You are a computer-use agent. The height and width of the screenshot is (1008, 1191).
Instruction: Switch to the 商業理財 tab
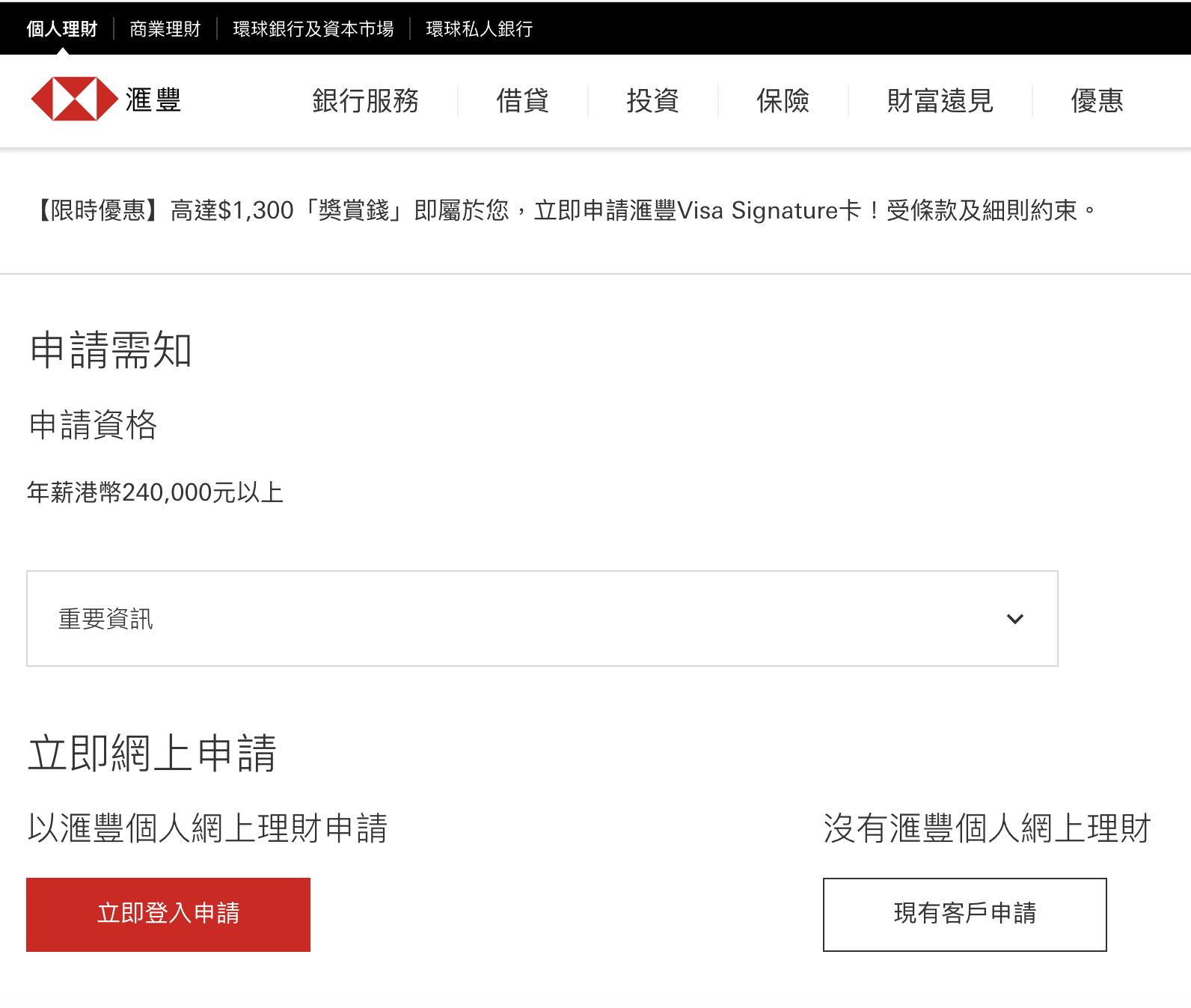click(x=165, y=29)
